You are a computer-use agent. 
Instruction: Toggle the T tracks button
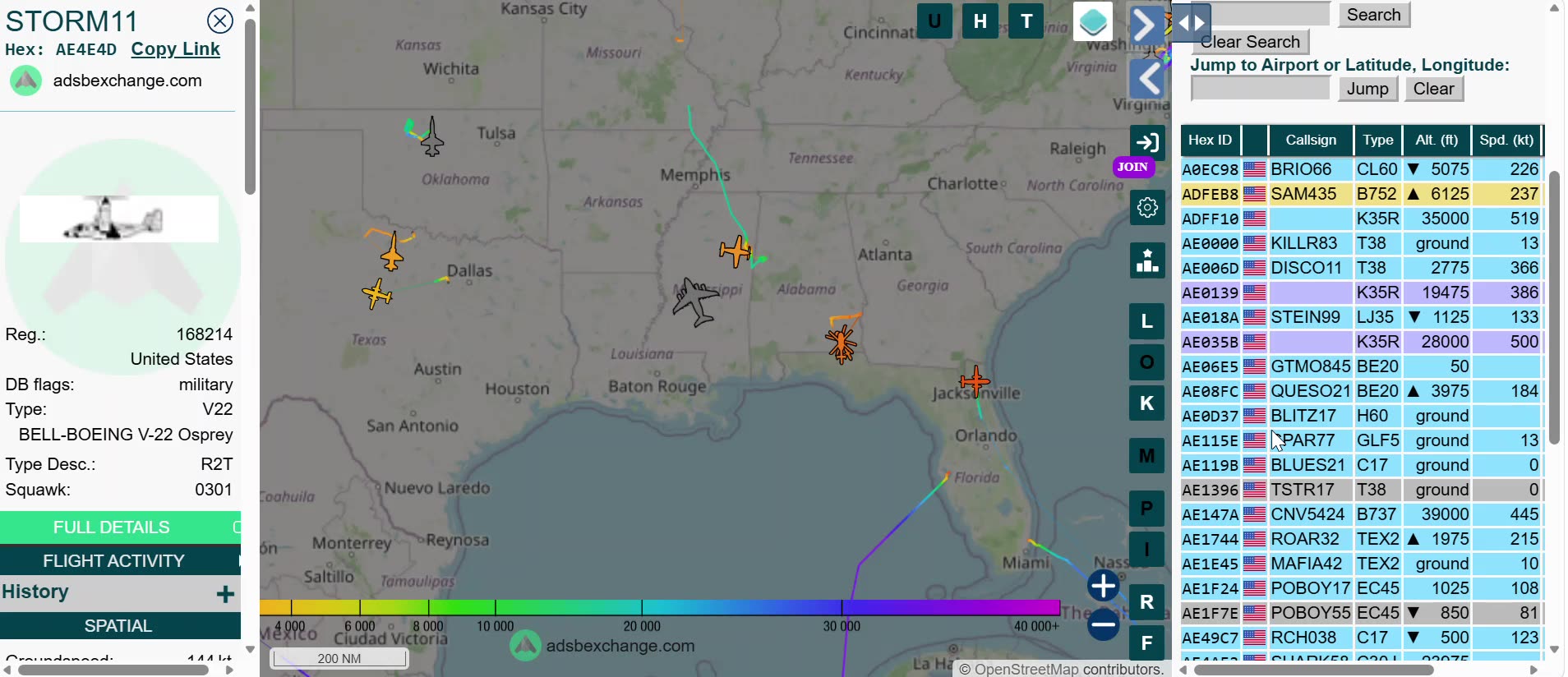pyautogui.click(x=1026, y=21)
